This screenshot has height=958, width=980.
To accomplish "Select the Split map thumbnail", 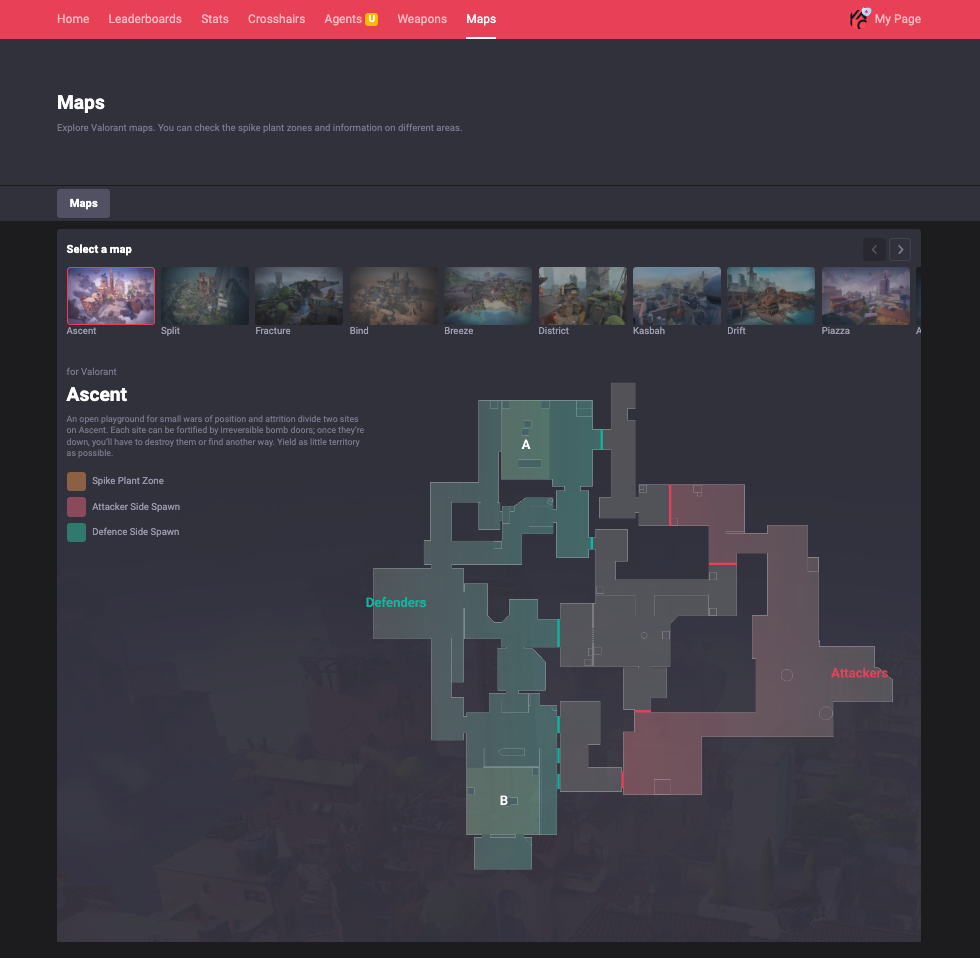I will (x=205, y=296).
